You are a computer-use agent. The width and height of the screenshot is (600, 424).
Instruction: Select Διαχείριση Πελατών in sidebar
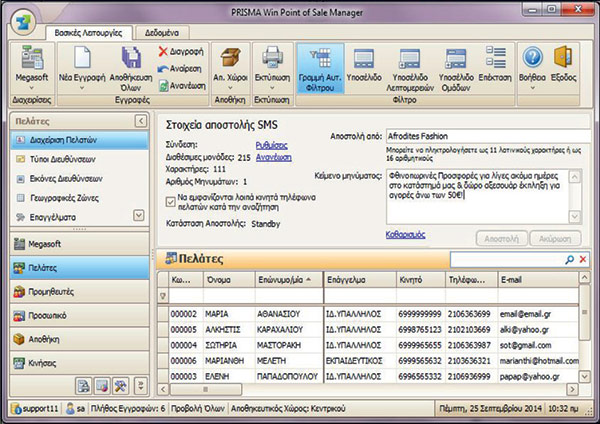[x=80, y=140]
